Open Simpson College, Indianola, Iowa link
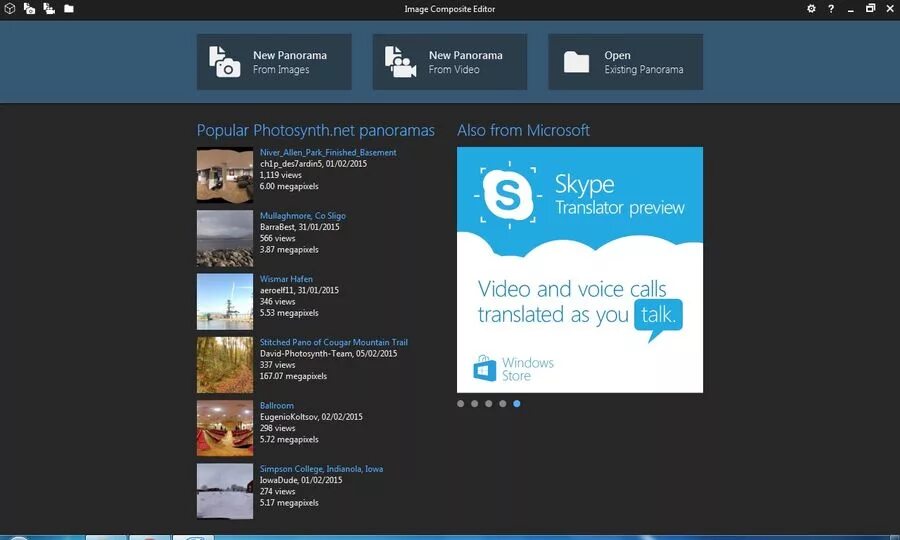This screenshot has width=900, height=540. click(x=321, y=469)
